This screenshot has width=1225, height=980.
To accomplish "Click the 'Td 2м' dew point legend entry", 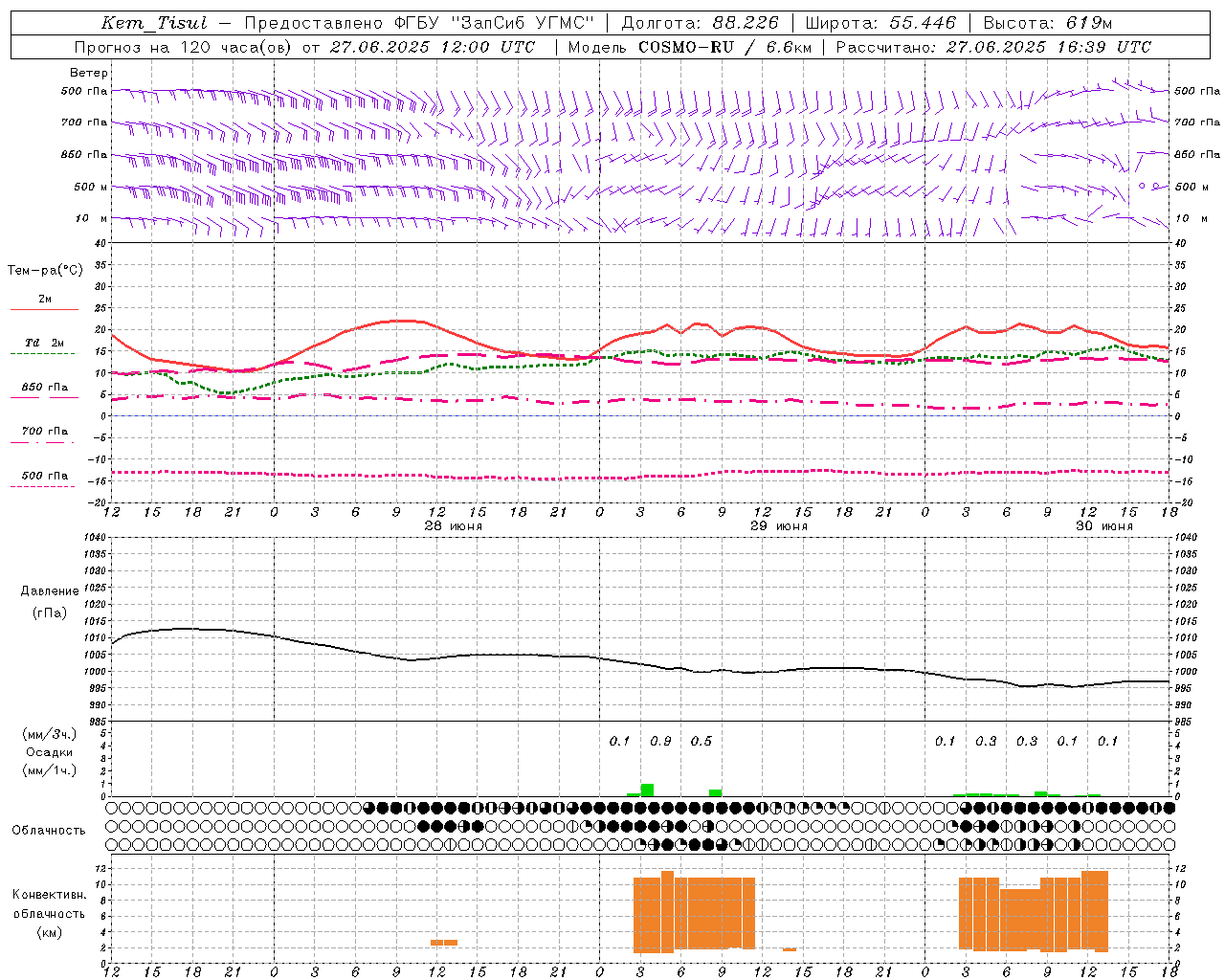I will click(44, 343).
